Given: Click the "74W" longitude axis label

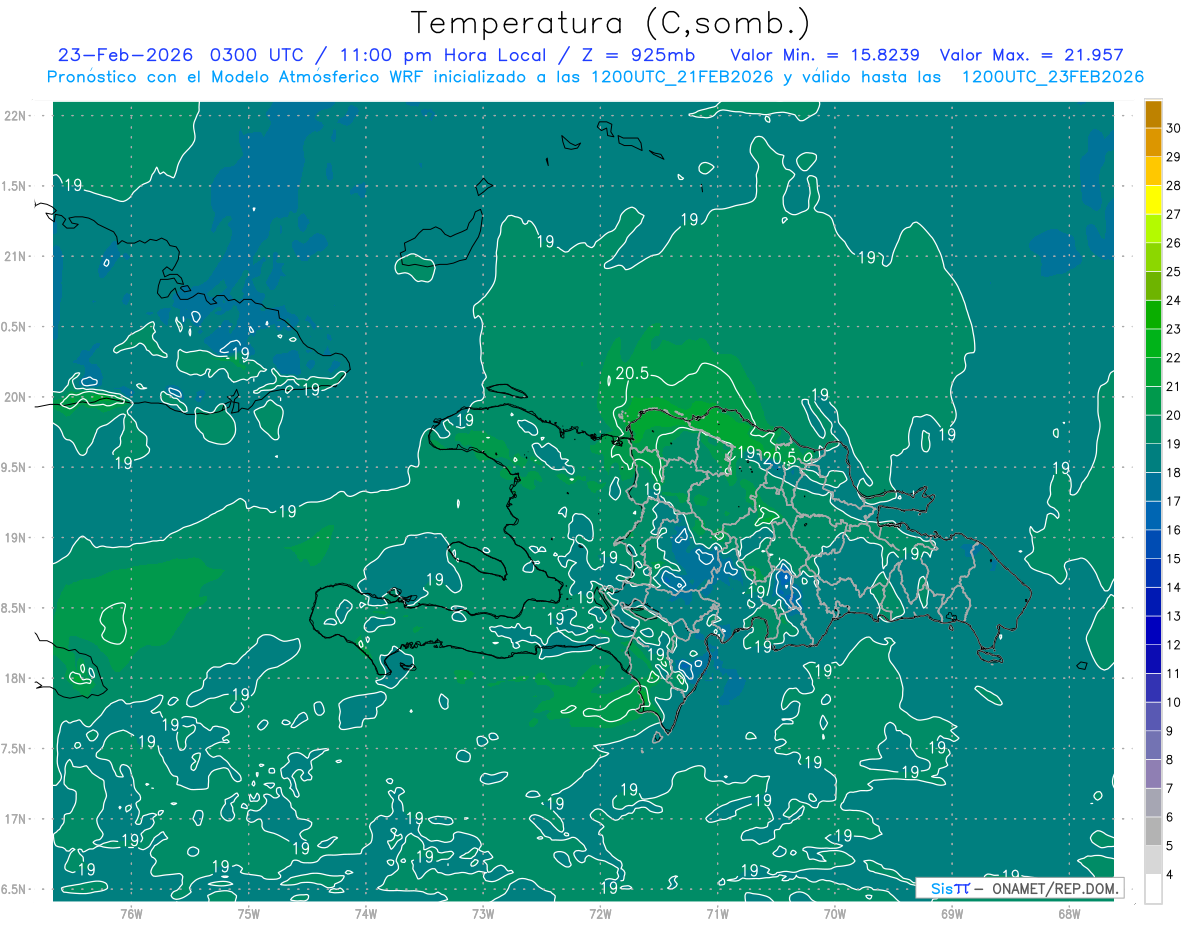Looking at the screenshot, I should tap(365, 913).
